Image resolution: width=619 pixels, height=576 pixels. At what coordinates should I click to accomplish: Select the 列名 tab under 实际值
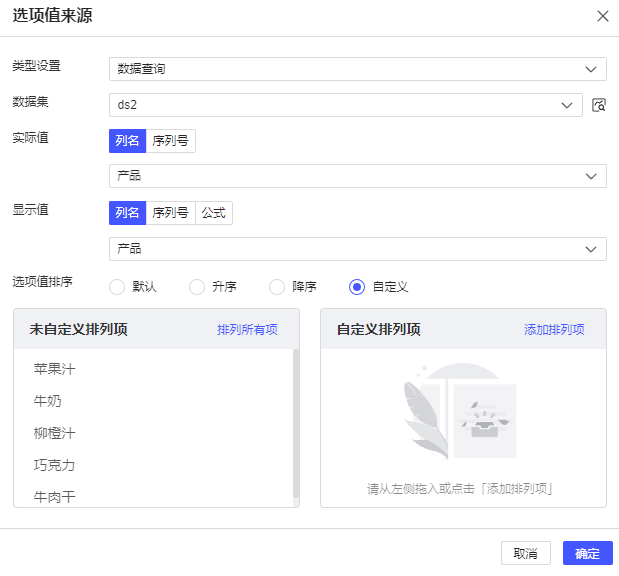point(127,141)
